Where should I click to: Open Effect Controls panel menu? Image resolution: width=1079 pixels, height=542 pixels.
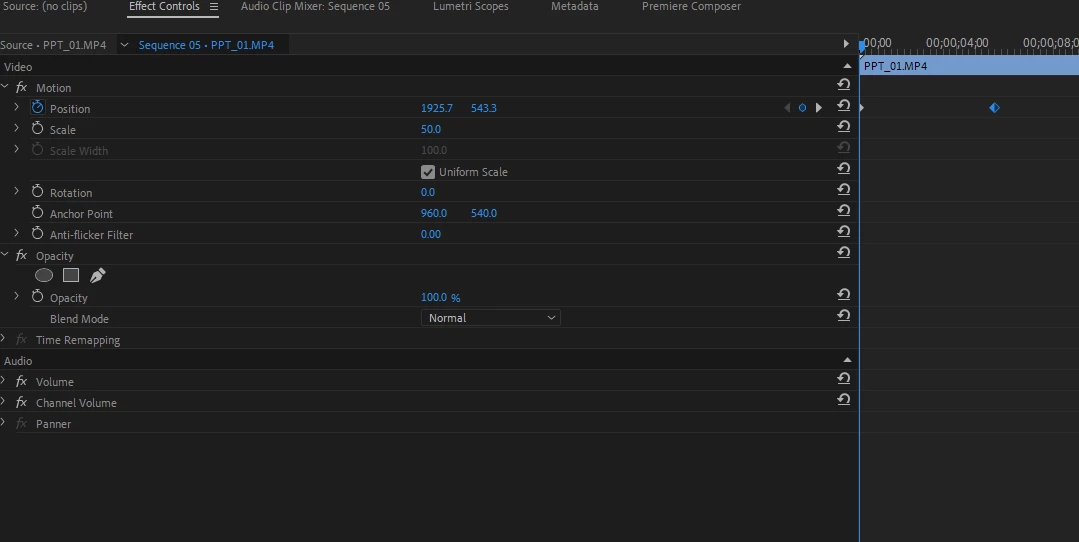pos(213,6)
